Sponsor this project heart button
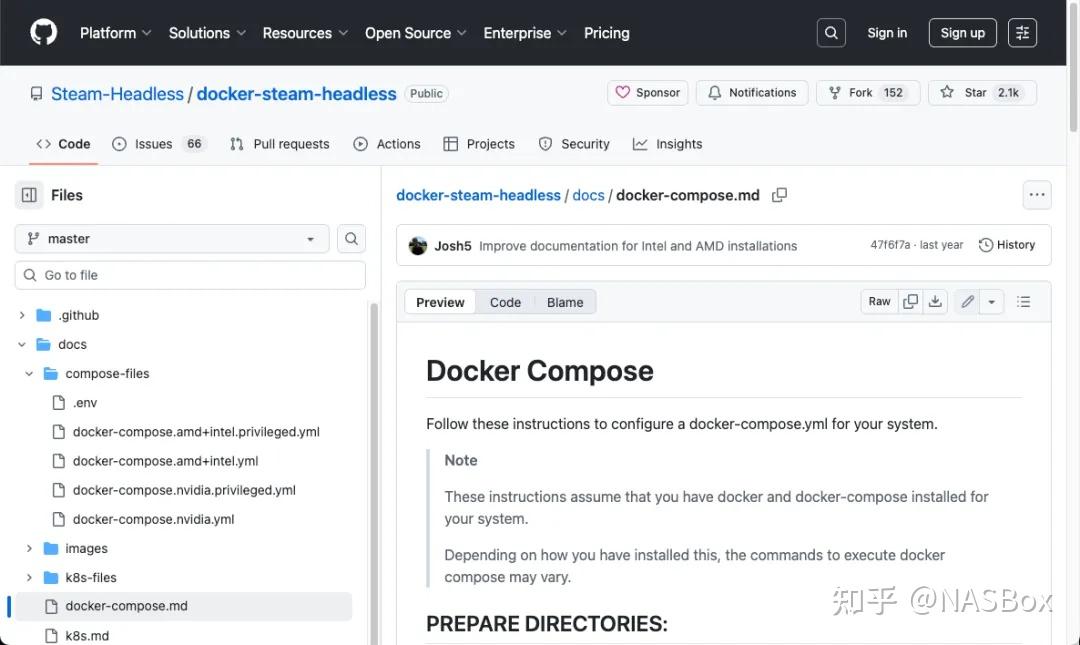The image size is (1080, 645). [647, 92]
